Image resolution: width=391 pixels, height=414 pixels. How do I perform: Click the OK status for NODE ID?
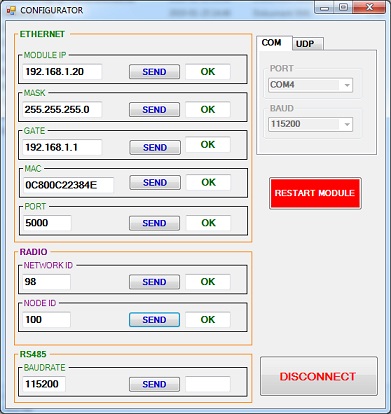(x=208, y=320)
